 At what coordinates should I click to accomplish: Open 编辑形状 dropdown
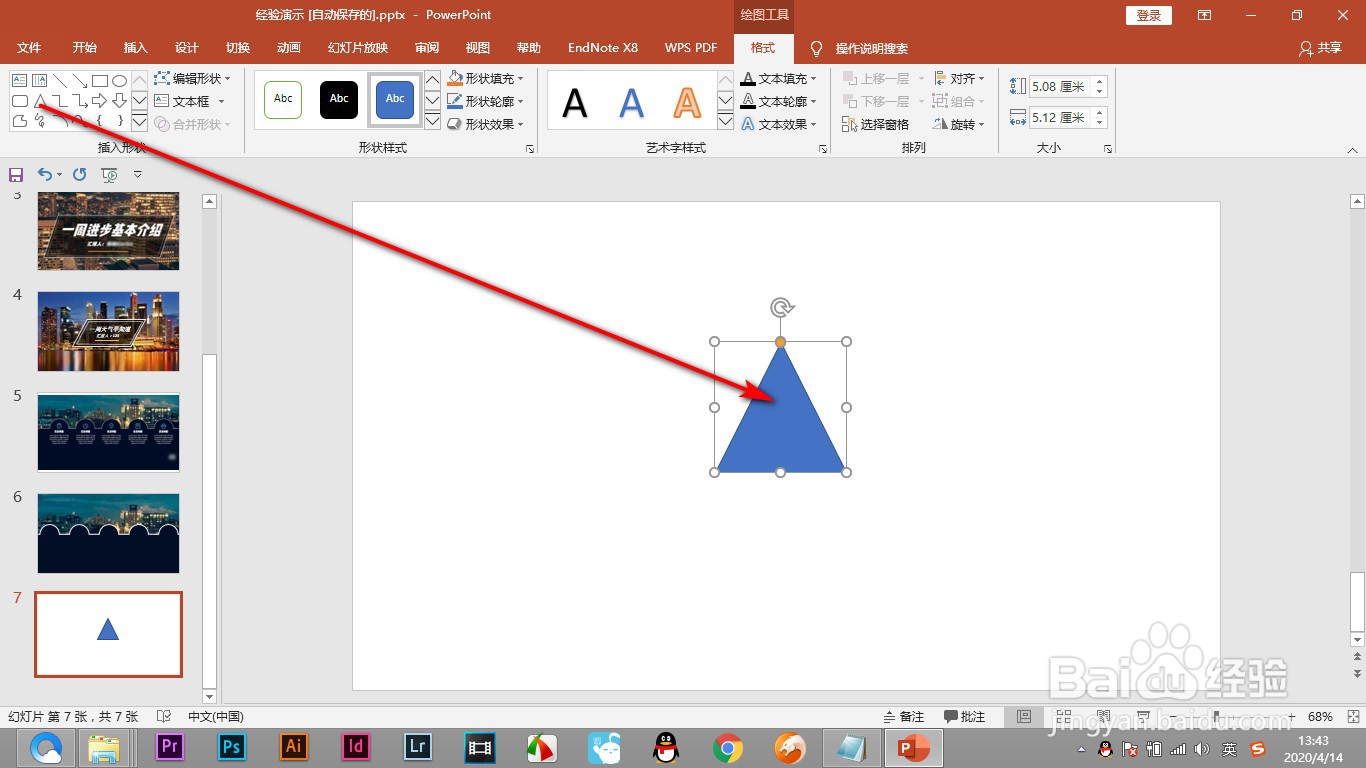click(x=193, y=78)
